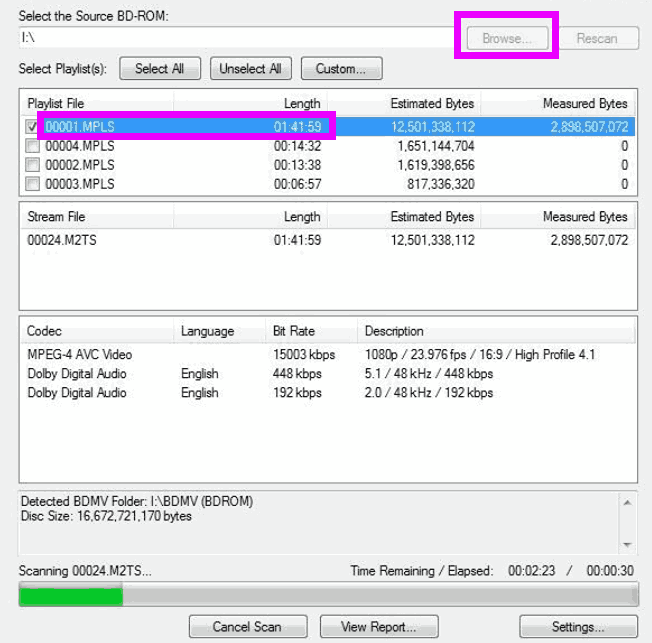Screen dimensions: 652x643
Task: Click the Browse... button
Action: coord(507,38)
